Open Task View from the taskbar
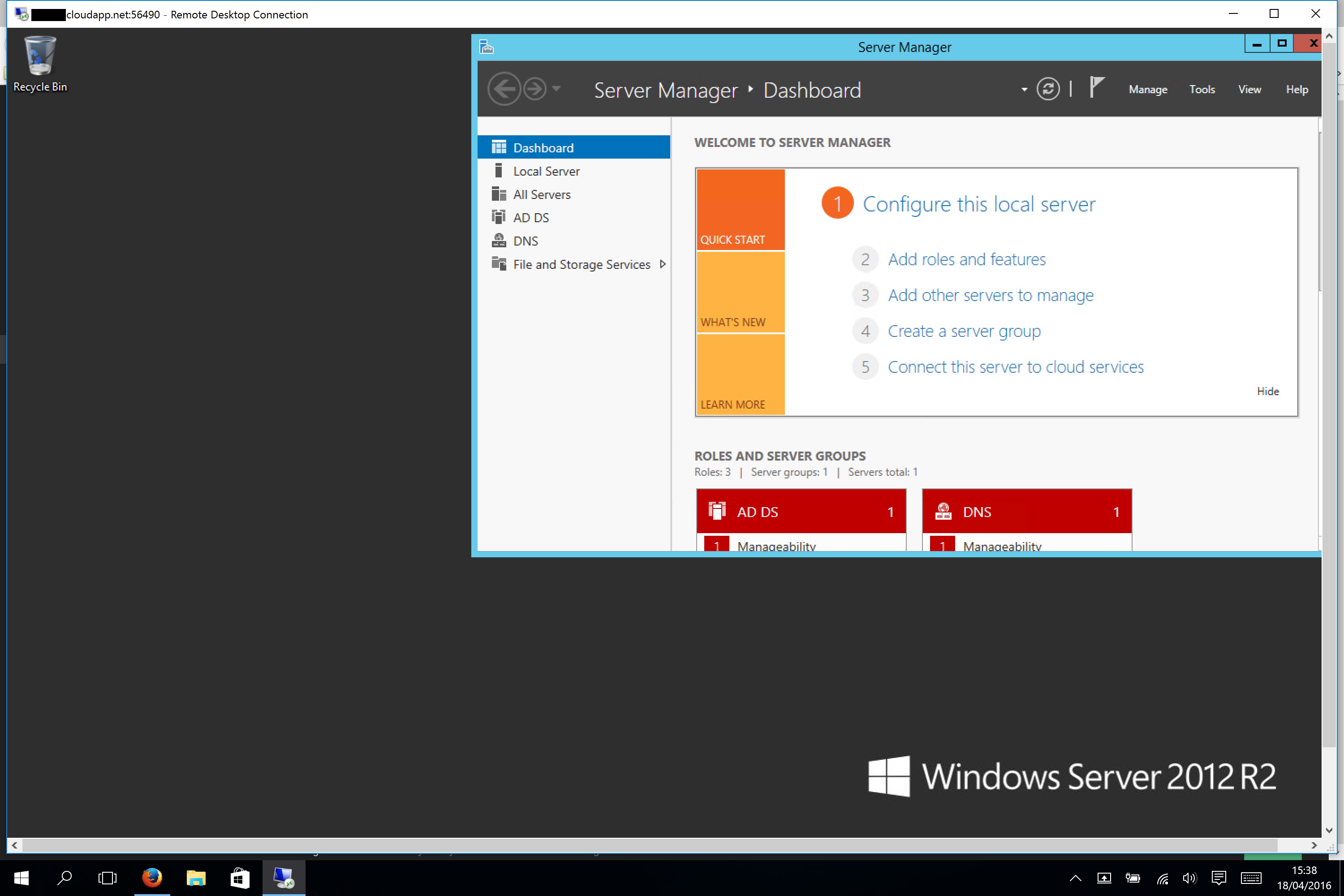 pos(108,878)
